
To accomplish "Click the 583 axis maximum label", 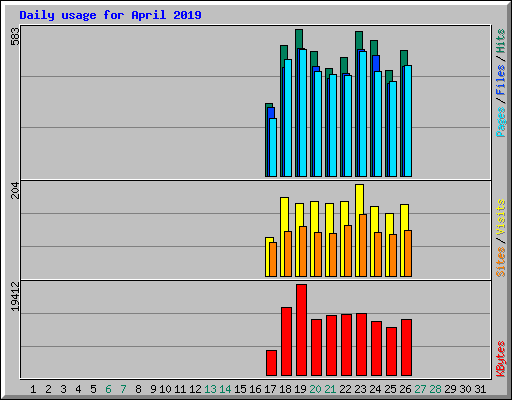I will click(x=15, y=36).
